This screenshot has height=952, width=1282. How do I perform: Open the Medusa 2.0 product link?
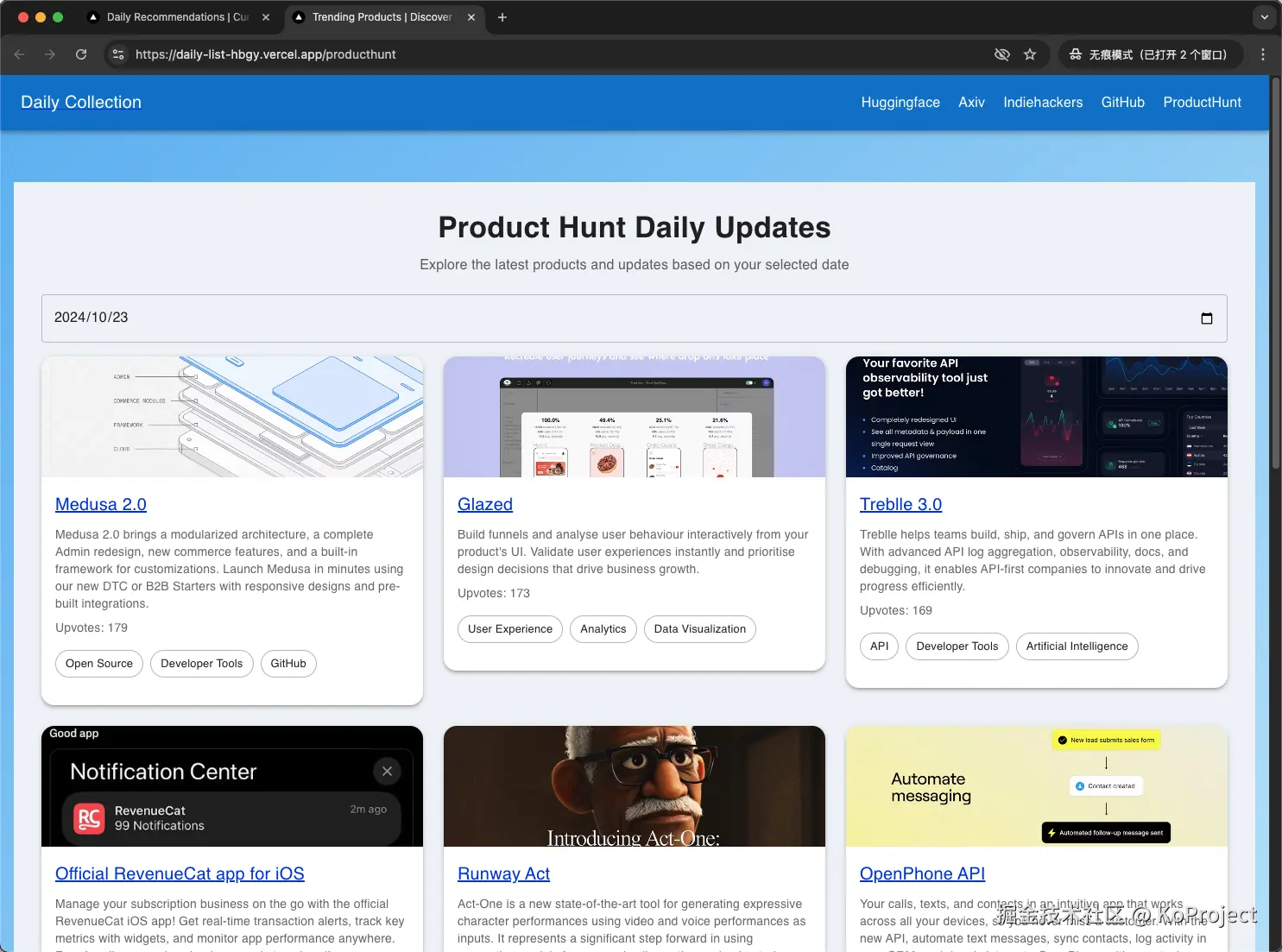101,504
